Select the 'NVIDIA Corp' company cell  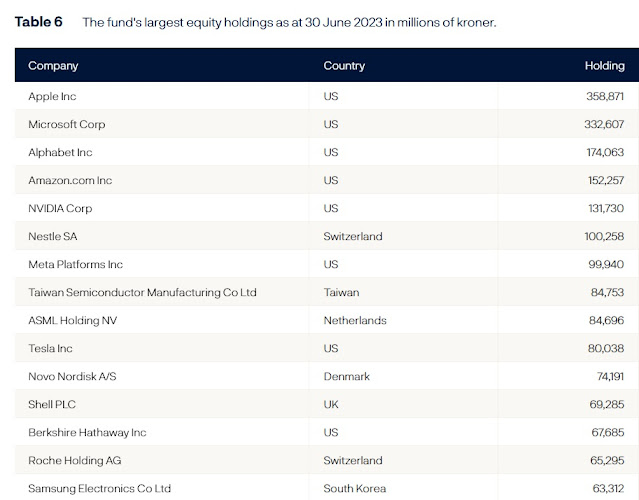click(x=60, y=208)
